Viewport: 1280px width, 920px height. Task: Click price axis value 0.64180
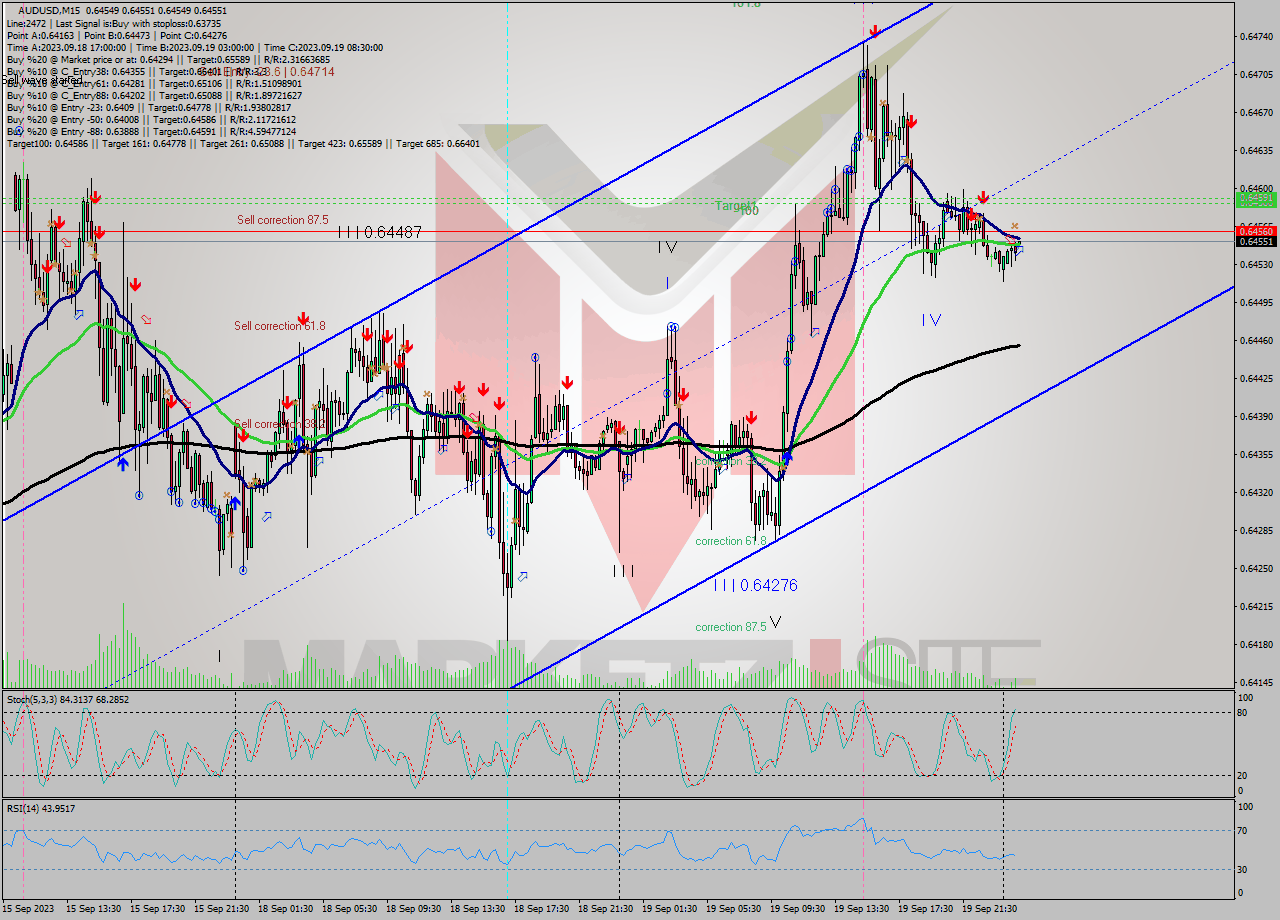(1256, 644)
